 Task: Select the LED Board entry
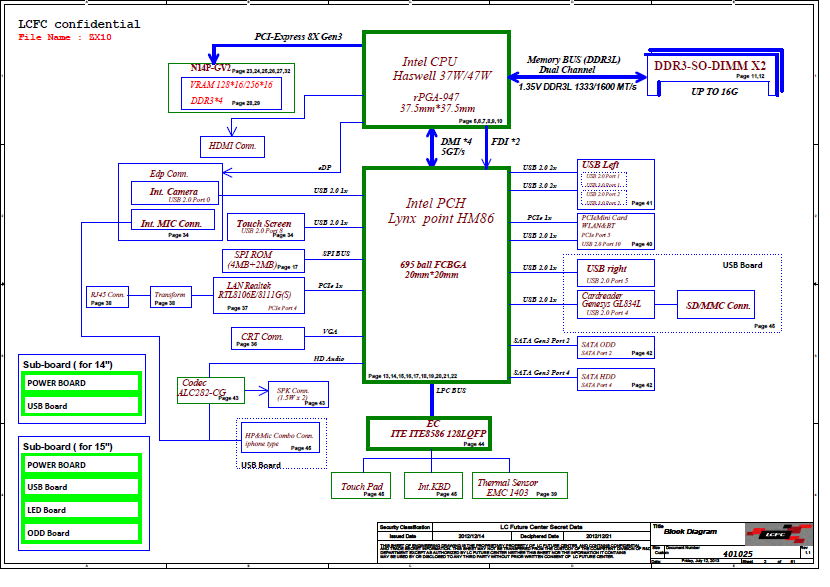point(82,510)
